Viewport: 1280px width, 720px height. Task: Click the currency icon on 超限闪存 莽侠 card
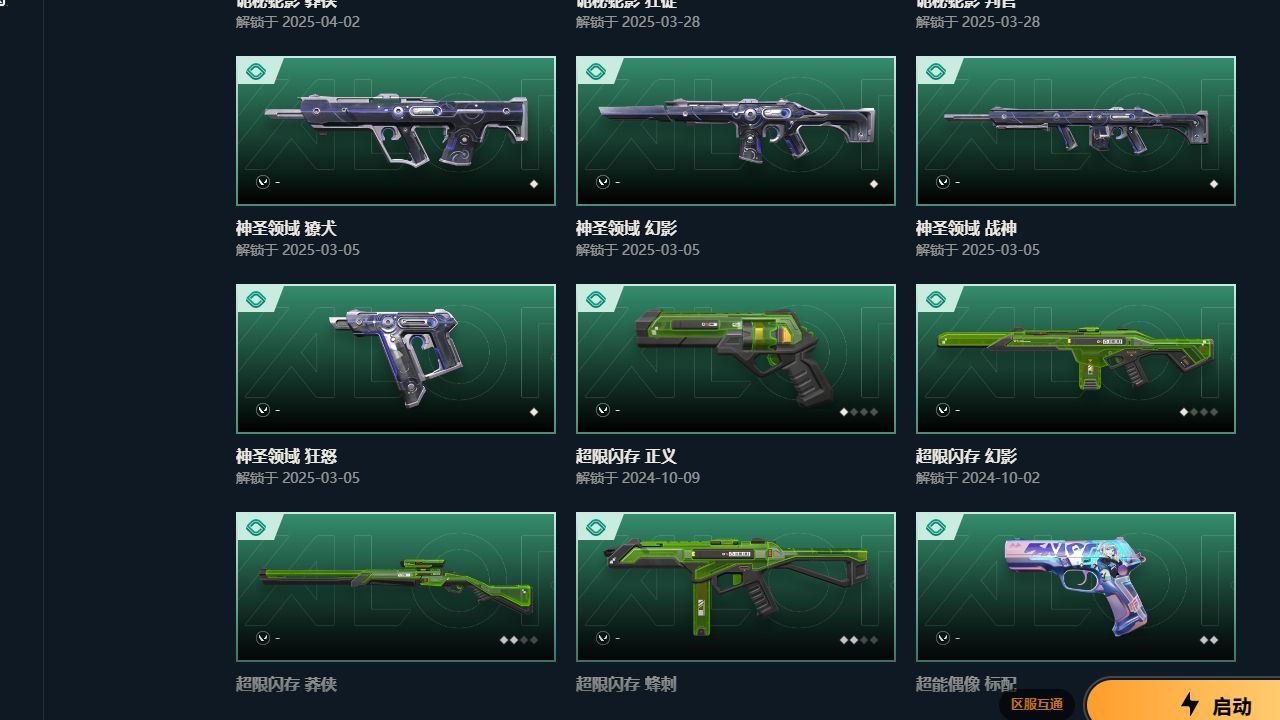(262, 638)
